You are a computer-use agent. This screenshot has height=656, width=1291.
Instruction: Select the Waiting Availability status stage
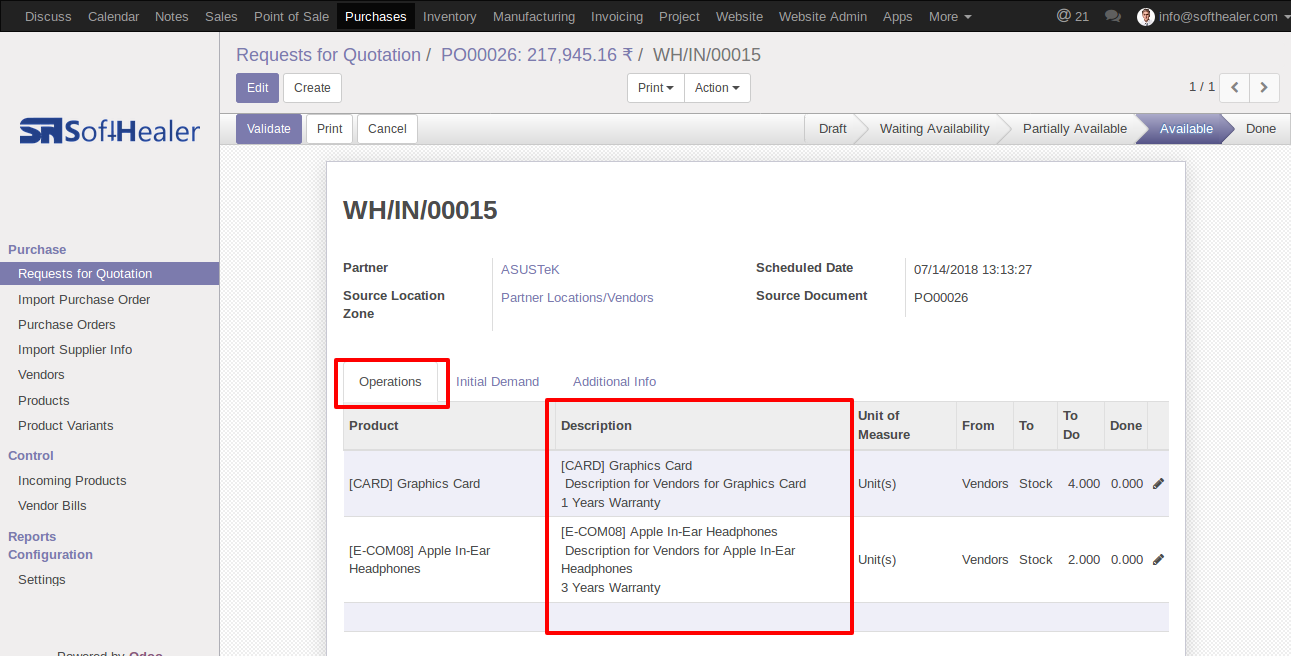coord(934,129)
